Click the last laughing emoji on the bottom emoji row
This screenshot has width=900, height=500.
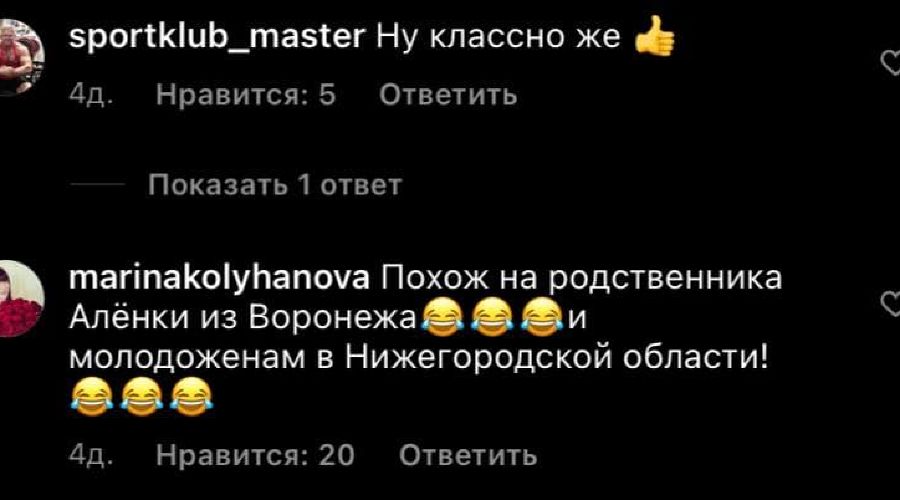click(191, 397)
